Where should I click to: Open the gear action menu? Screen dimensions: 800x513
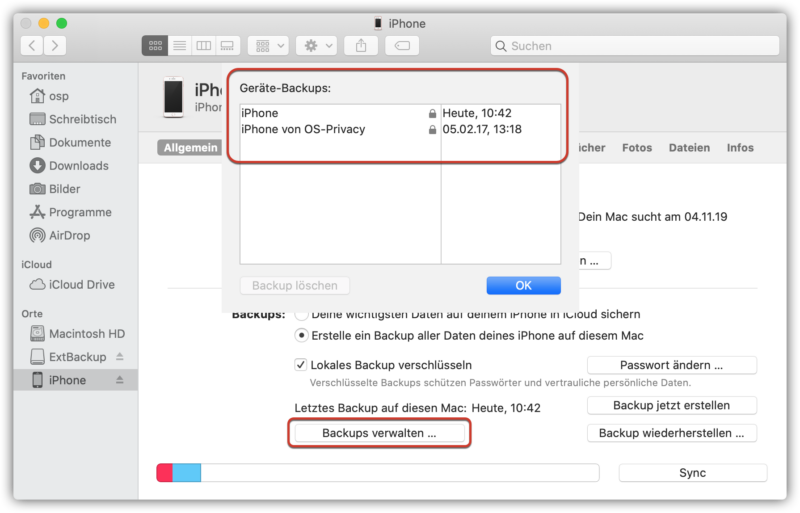coord(316,46)
